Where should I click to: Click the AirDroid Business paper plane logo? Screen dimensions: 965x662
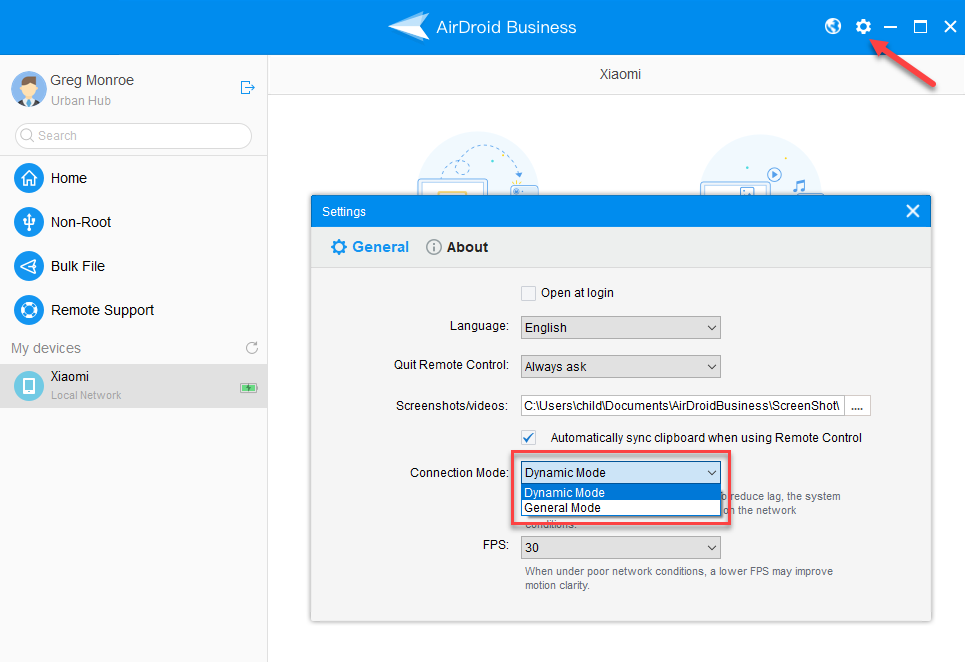pos(409,26)
